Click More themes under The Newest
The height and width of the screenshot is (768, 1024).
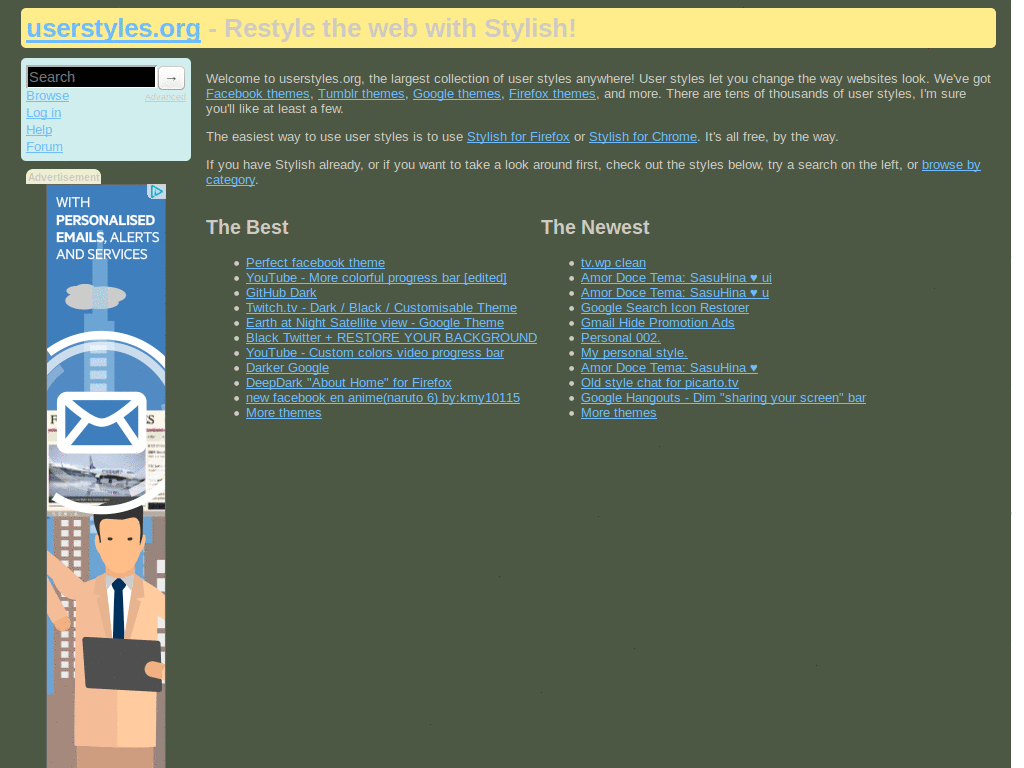pyautogui.click(x=618, y=413)
